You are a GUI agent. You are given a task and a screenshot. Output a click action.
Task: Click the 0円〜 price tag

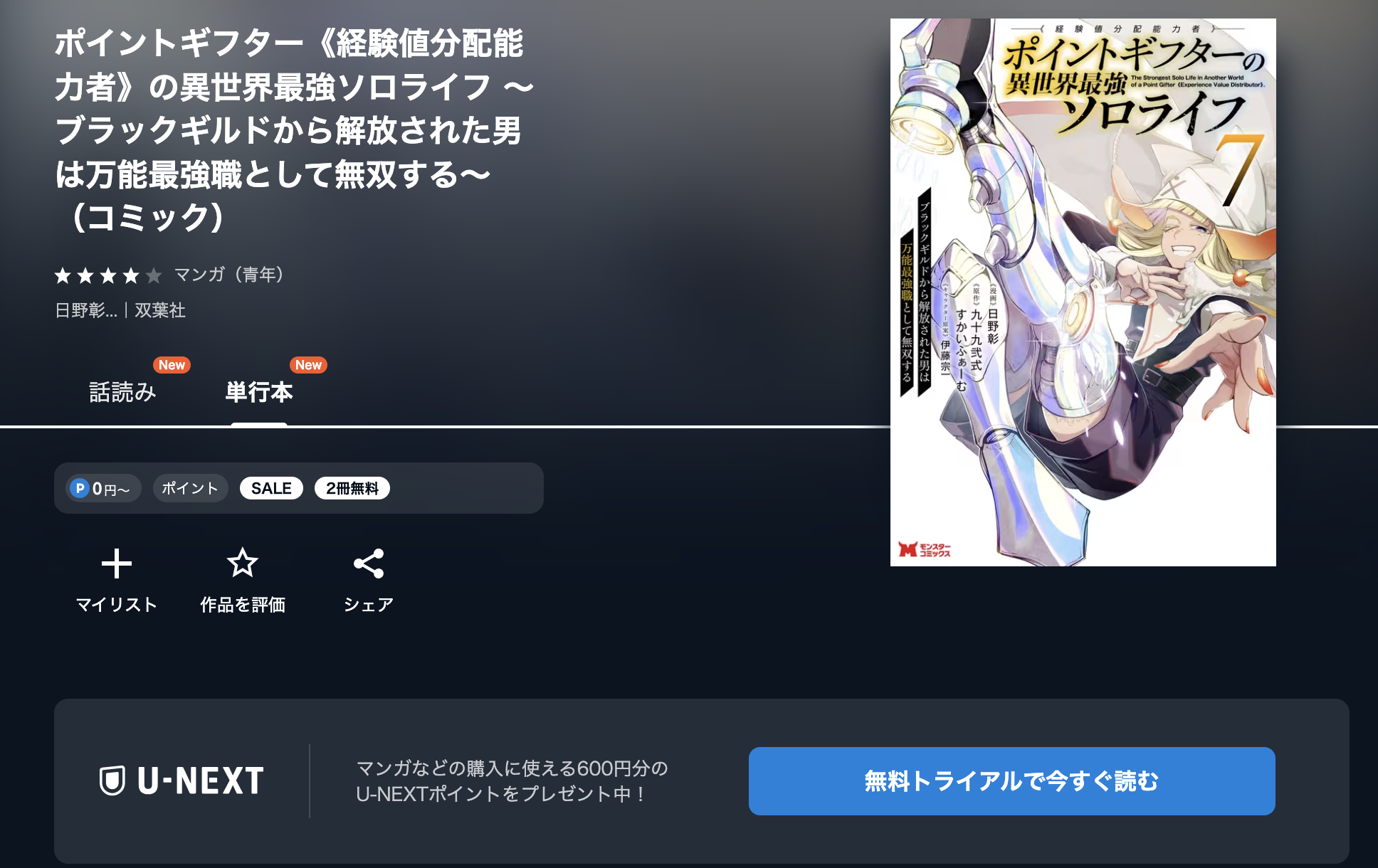point(103,488)
